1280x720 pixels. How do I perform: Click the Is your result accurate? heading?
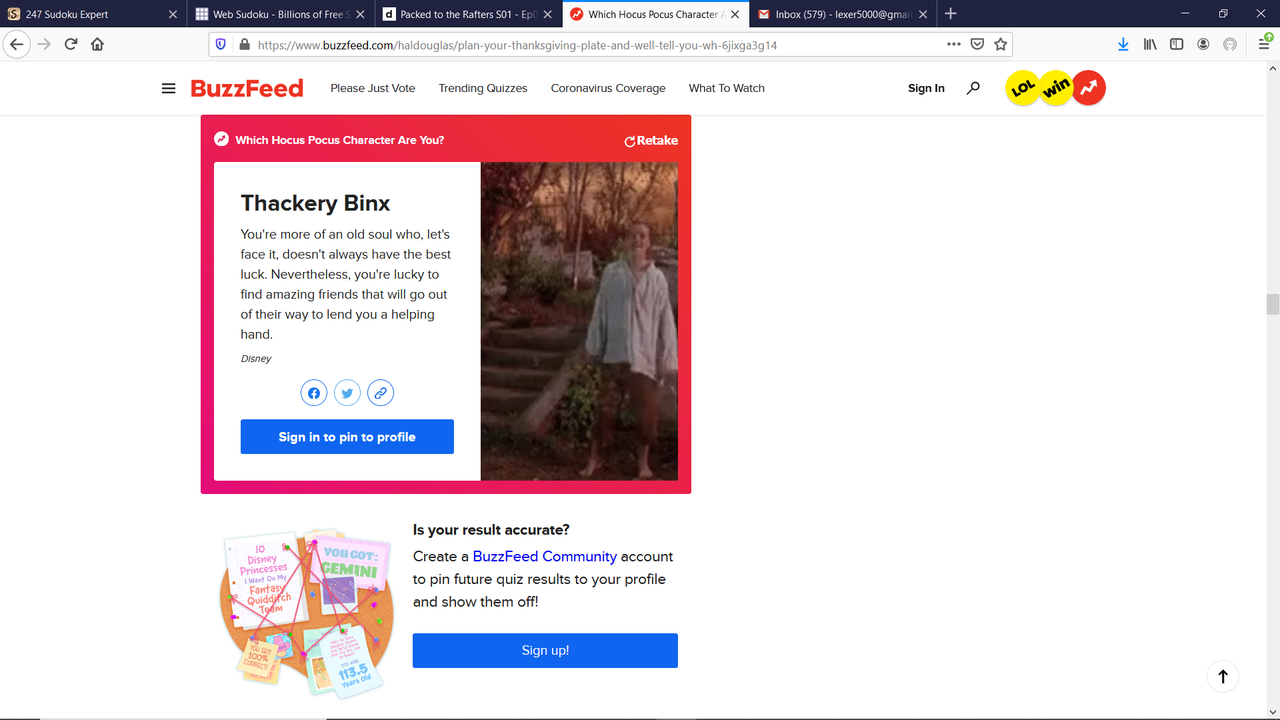[x=491, y=530]
